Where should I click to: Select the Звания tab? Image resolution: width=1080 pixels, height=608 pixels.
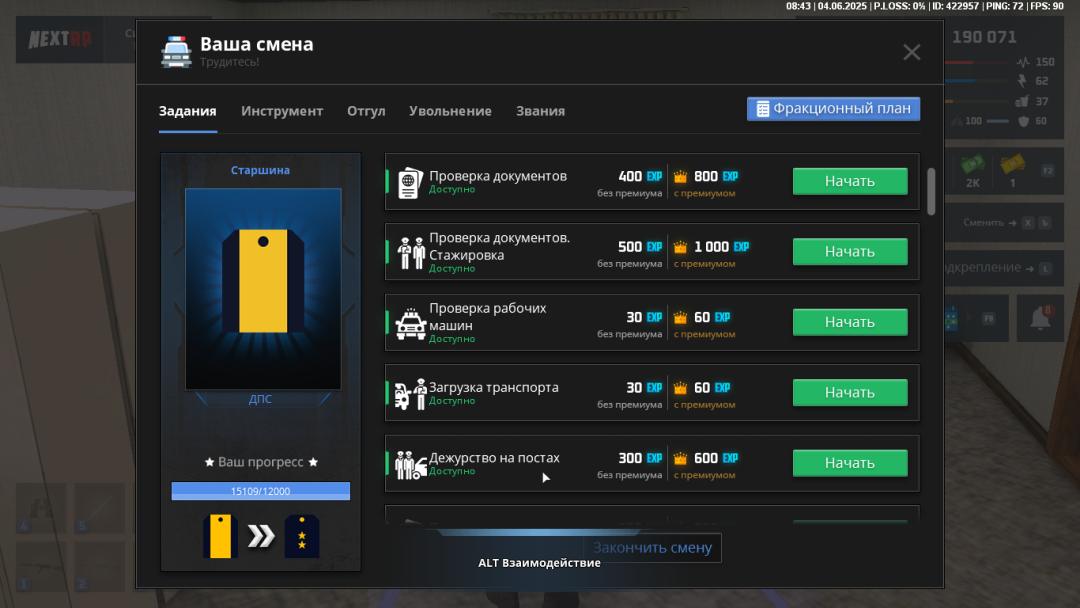(x=540, y=111)
